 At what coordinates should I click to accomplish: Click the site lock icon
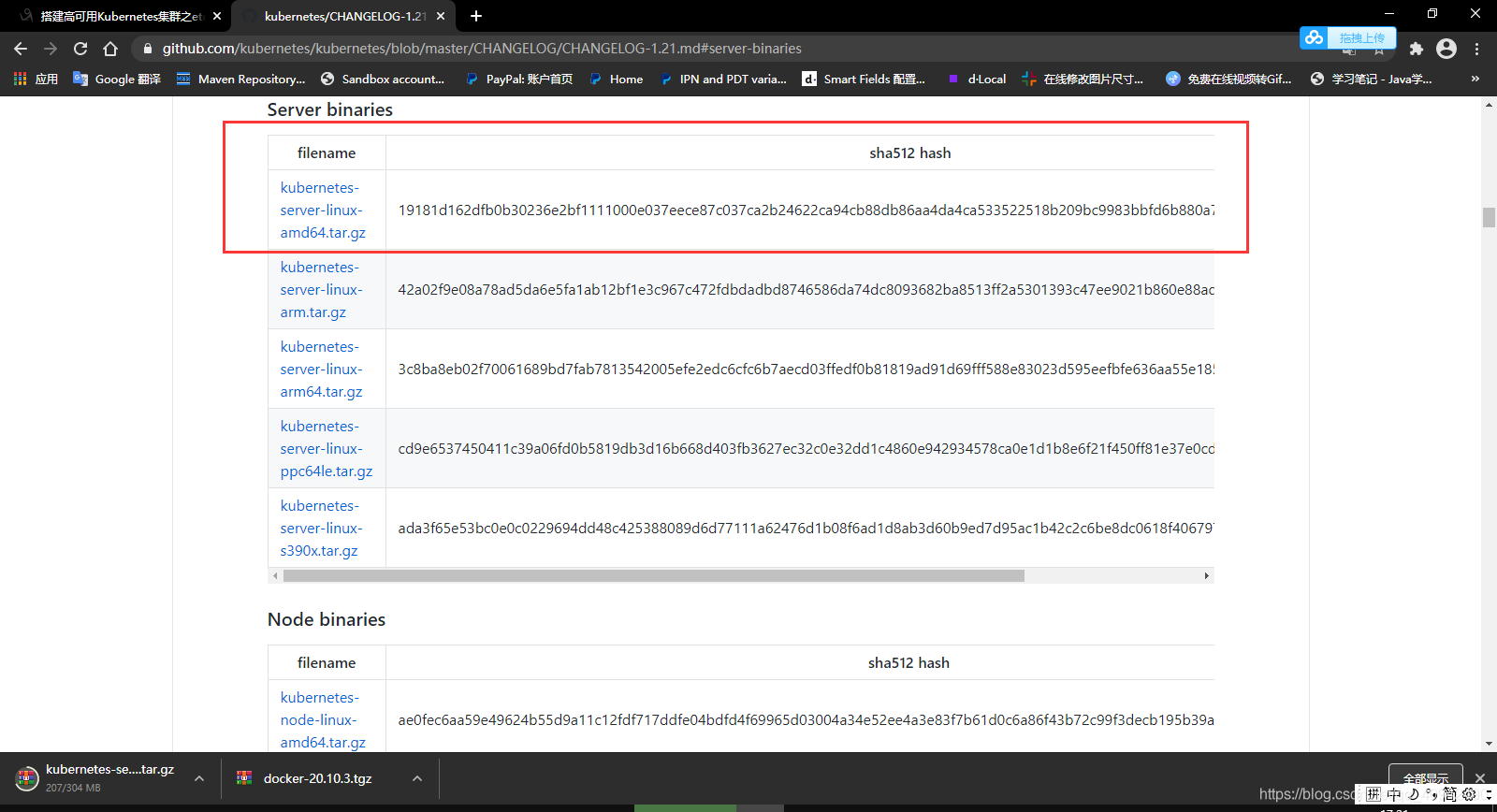pos(147,49)
